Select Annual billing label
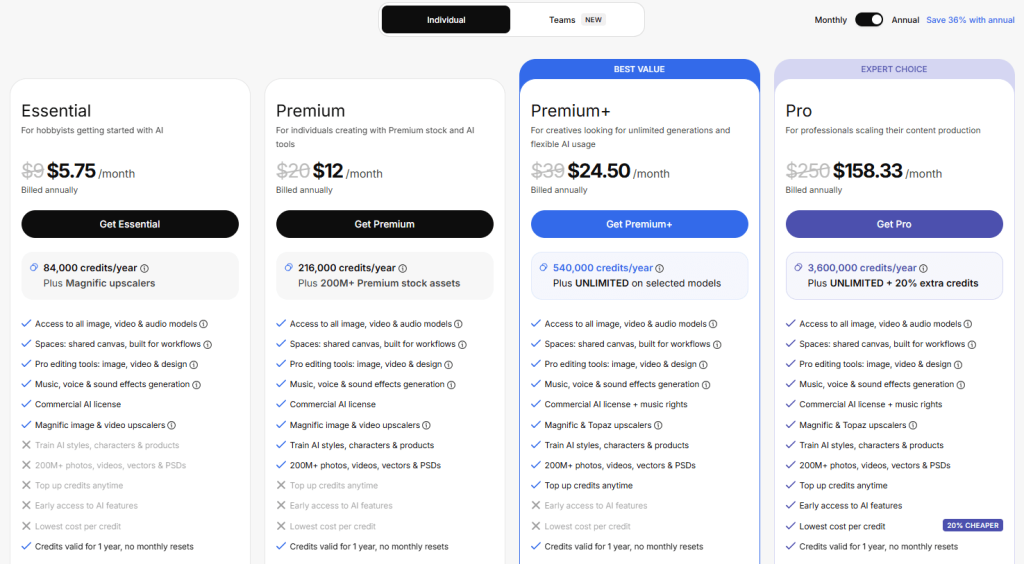Image resolution: width=1024 pixels, height=564 pixels. click(x=905, y=20)
